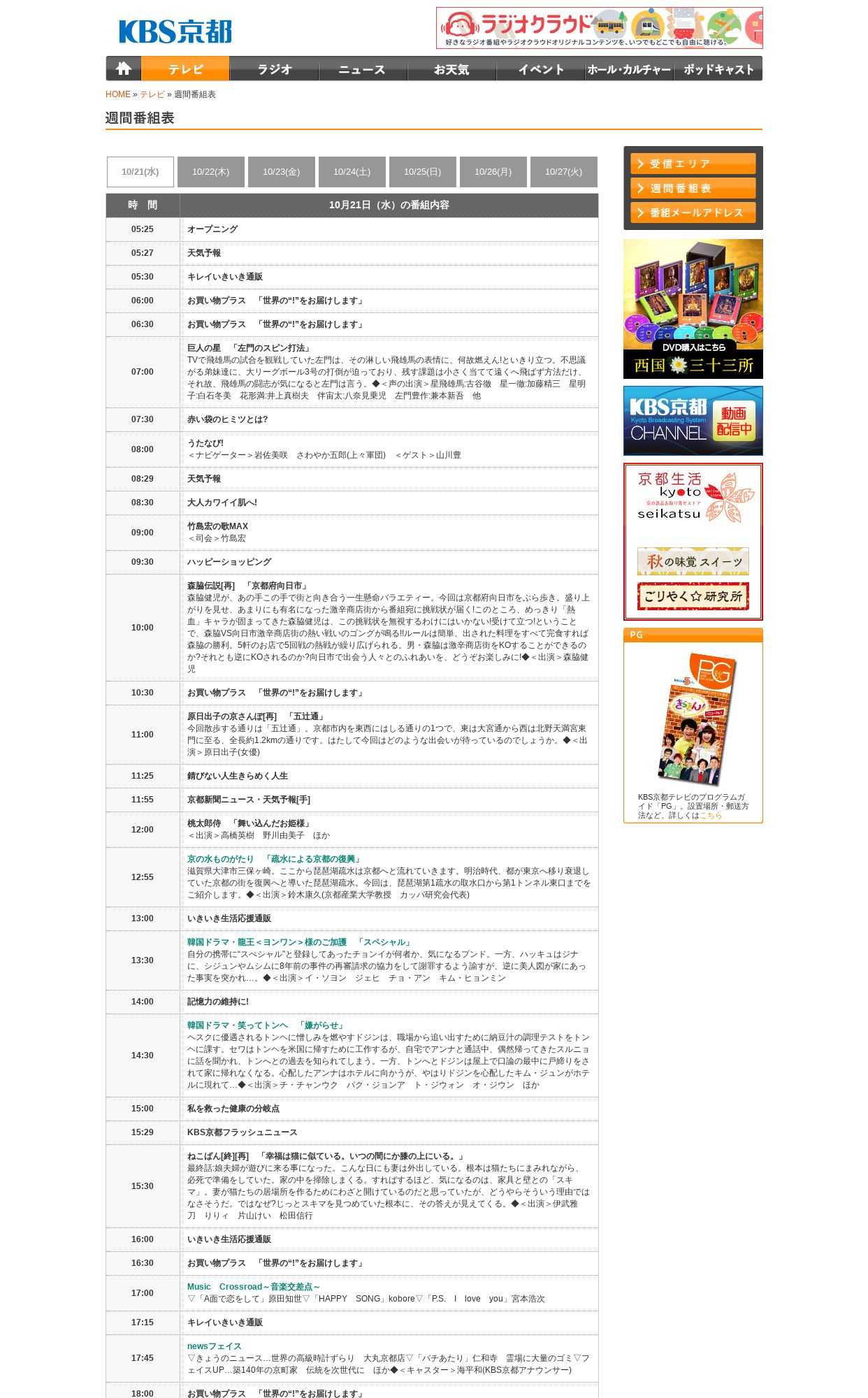Open the テレビ navigation tab
The width and height of the screenshot is (868, 1398).
185,69
